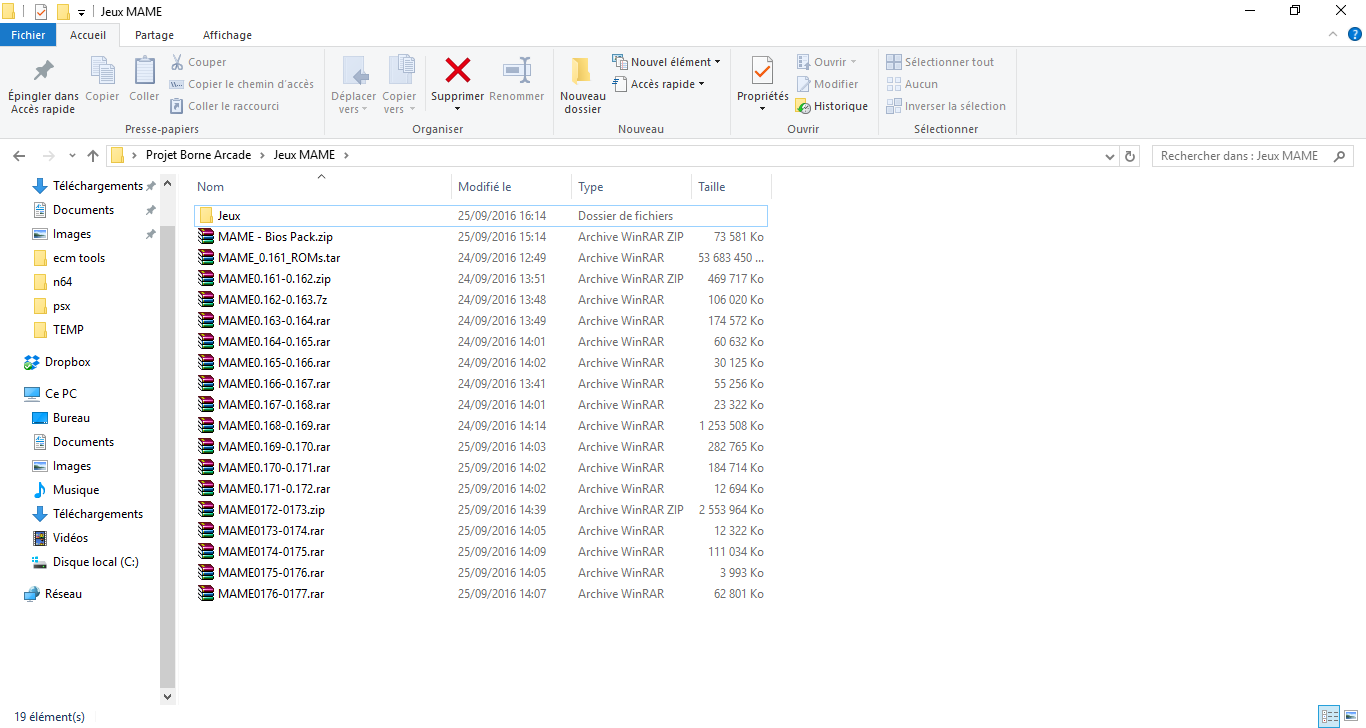Viewport: 1366px width, 728px height.
Task: Click the red Supprimer X icon
Action: (458, 70)
